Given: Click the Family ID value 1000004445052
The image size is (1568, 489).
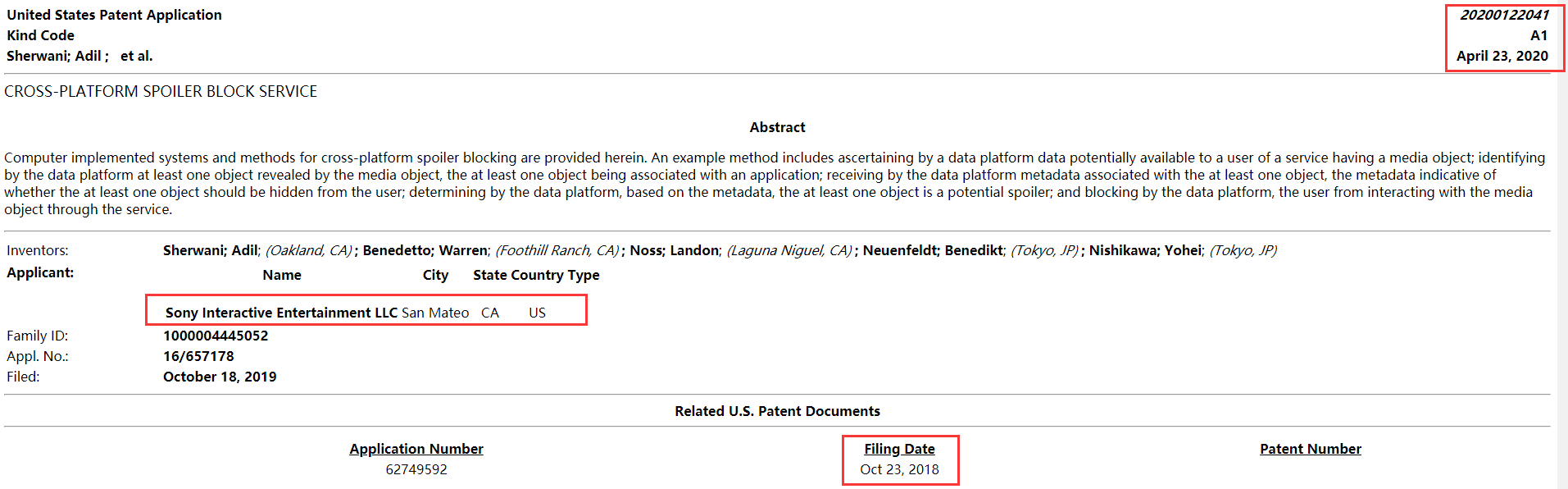Looking at the screenshot, I should [216, 336].
